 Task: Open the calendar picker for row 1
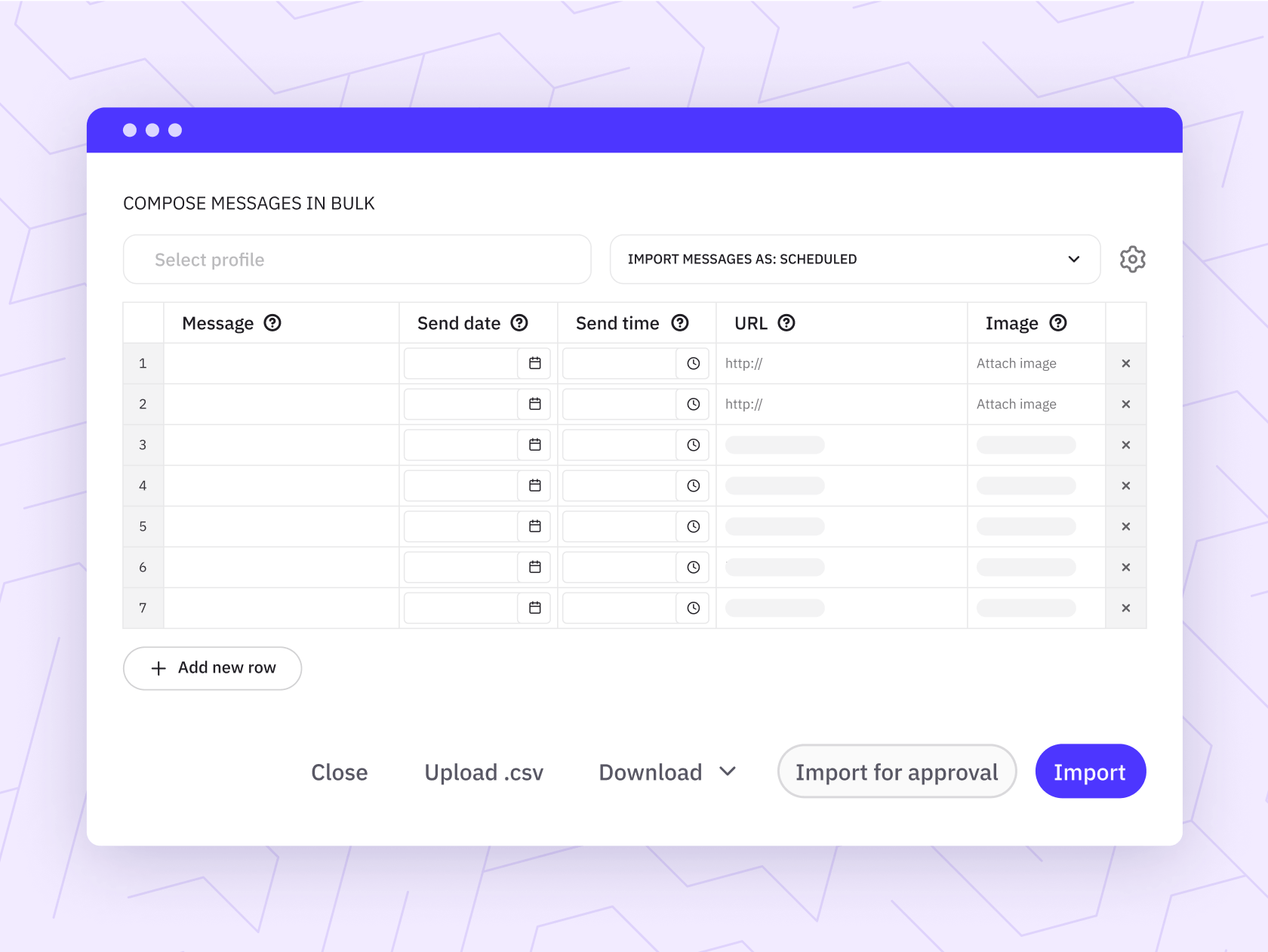point(536,363)
